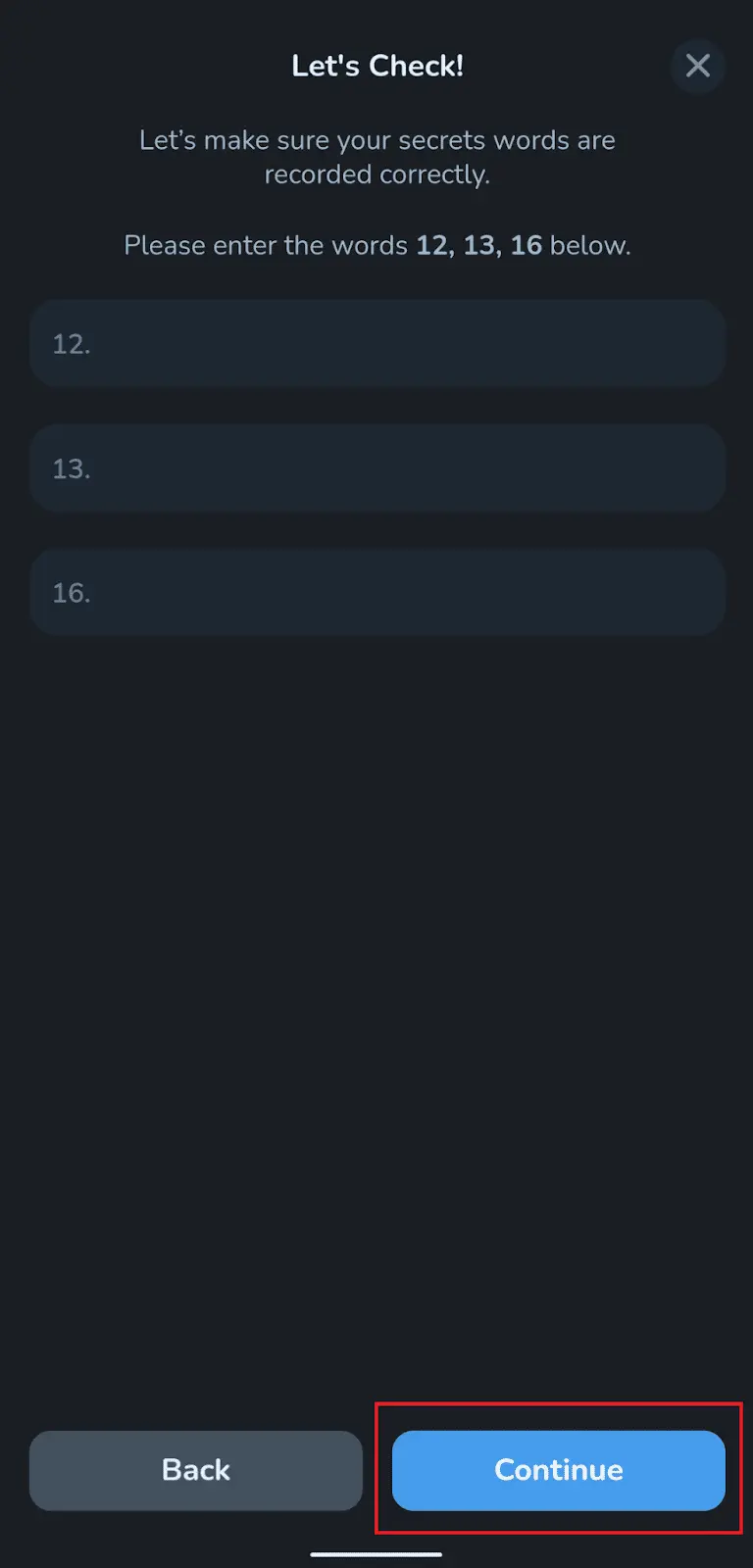This screenshot has height=1568, width=753.
Task: Click the "16." placeholder label
Action: [x=72, y=593]
